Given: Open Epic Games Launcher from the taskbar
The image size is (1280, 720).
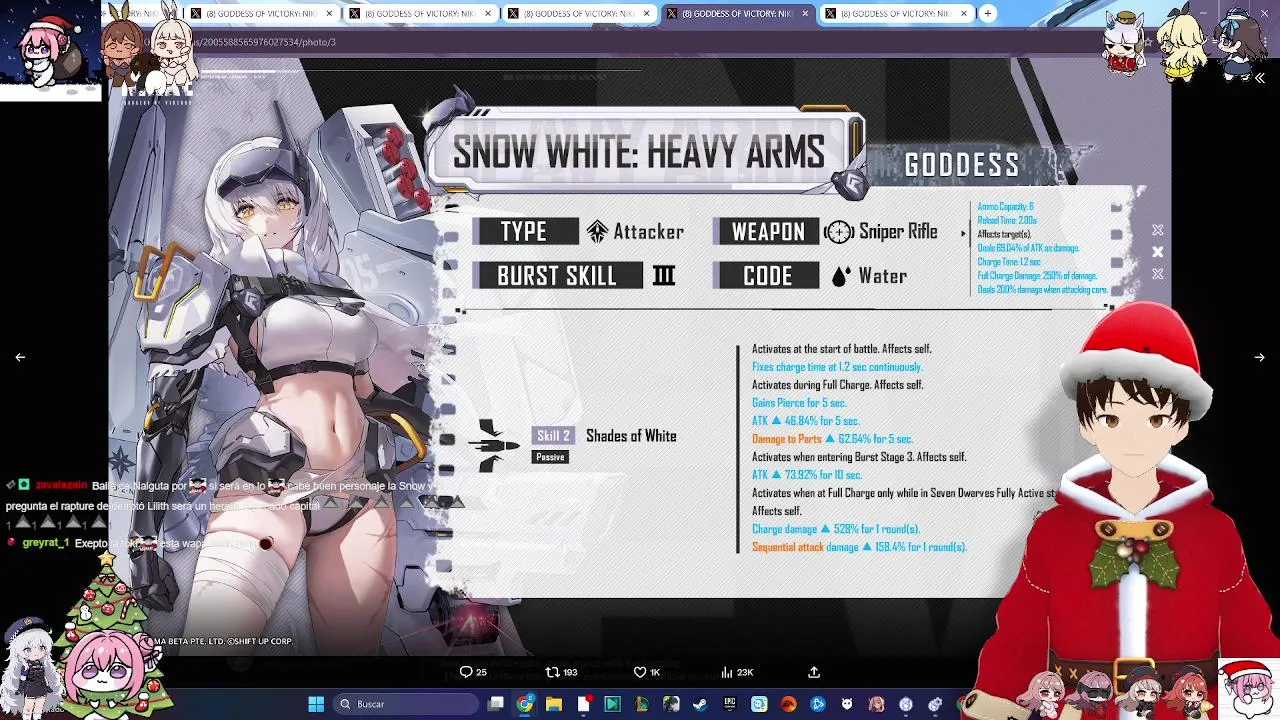Looking at the screenshot, I should 730,704.
